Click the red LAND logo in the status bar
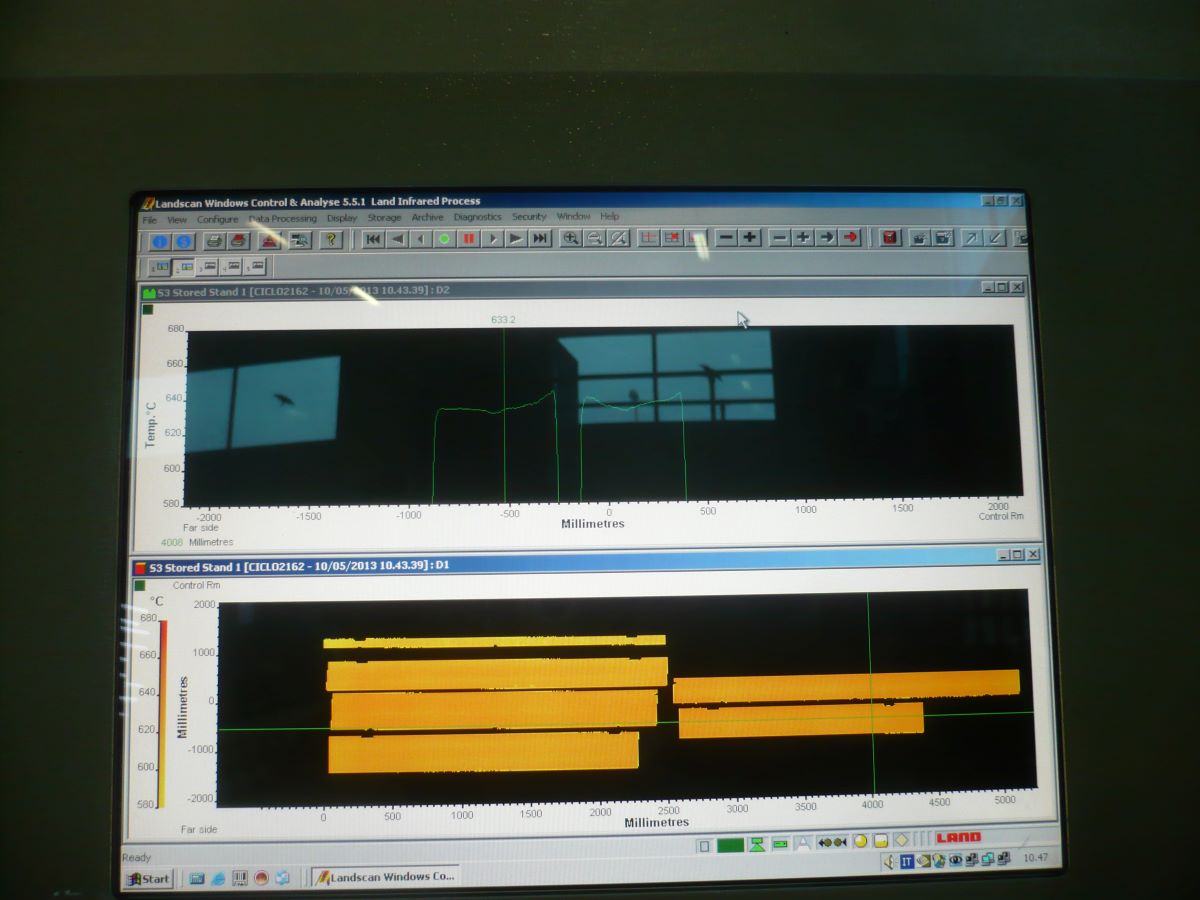 point(958,837)
